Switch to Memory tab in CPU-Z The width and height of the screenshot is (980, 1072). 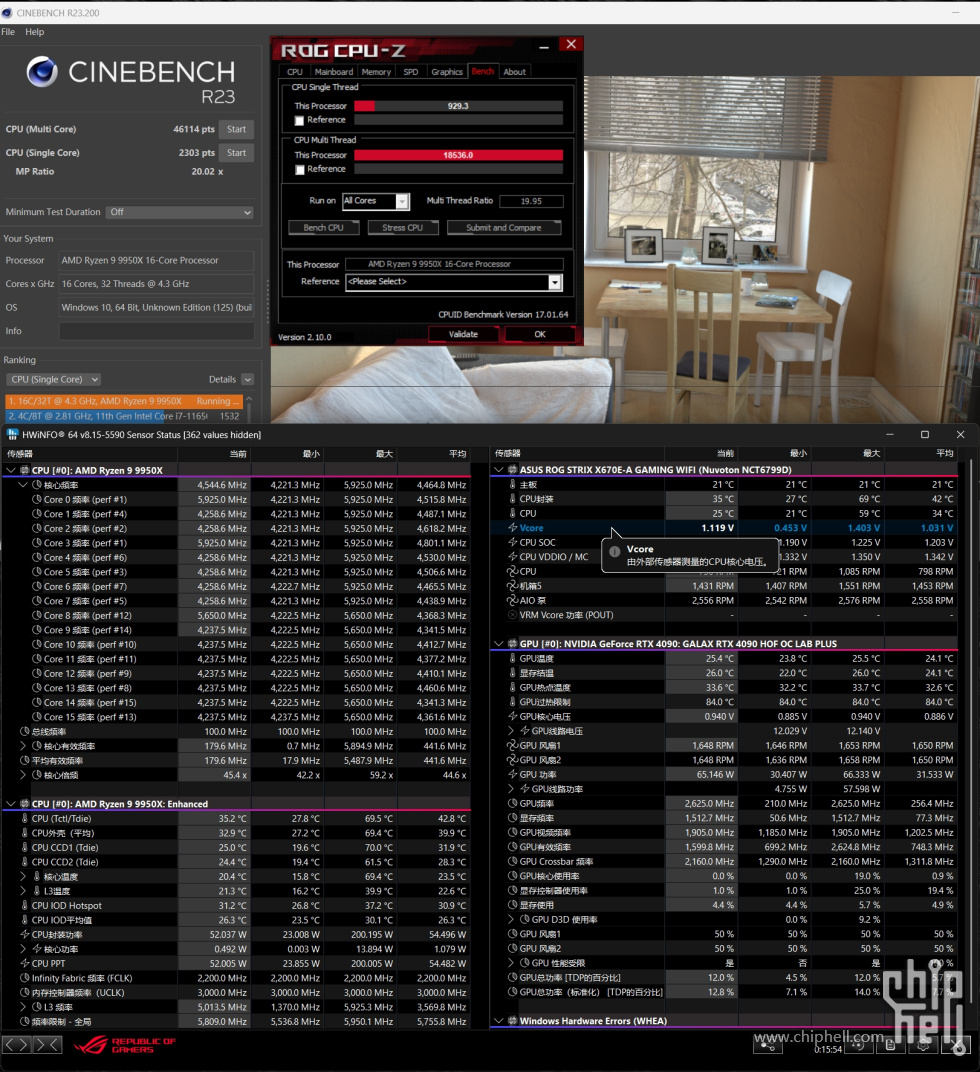click(376, 72)
